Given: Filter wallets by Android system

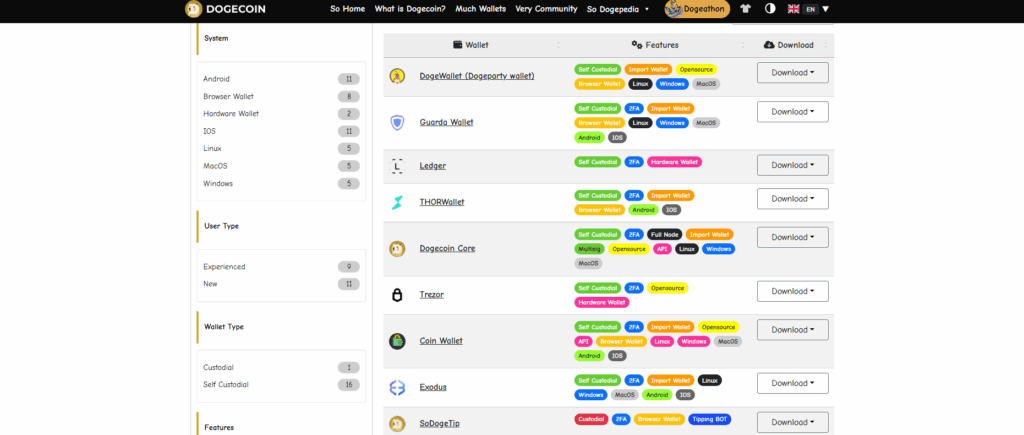Looking at the screenshot, I should click(x=216, y=78).
